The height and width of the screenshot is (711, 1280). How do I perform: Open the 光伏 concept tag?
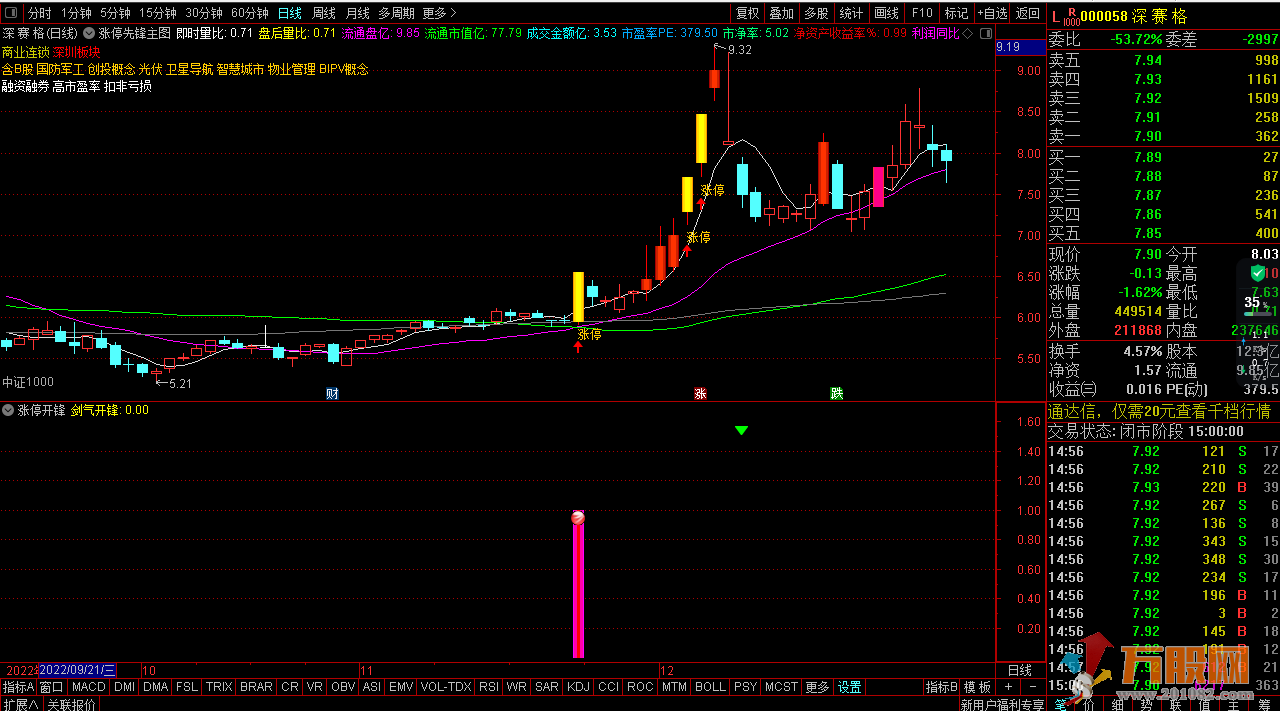[150, 69]
